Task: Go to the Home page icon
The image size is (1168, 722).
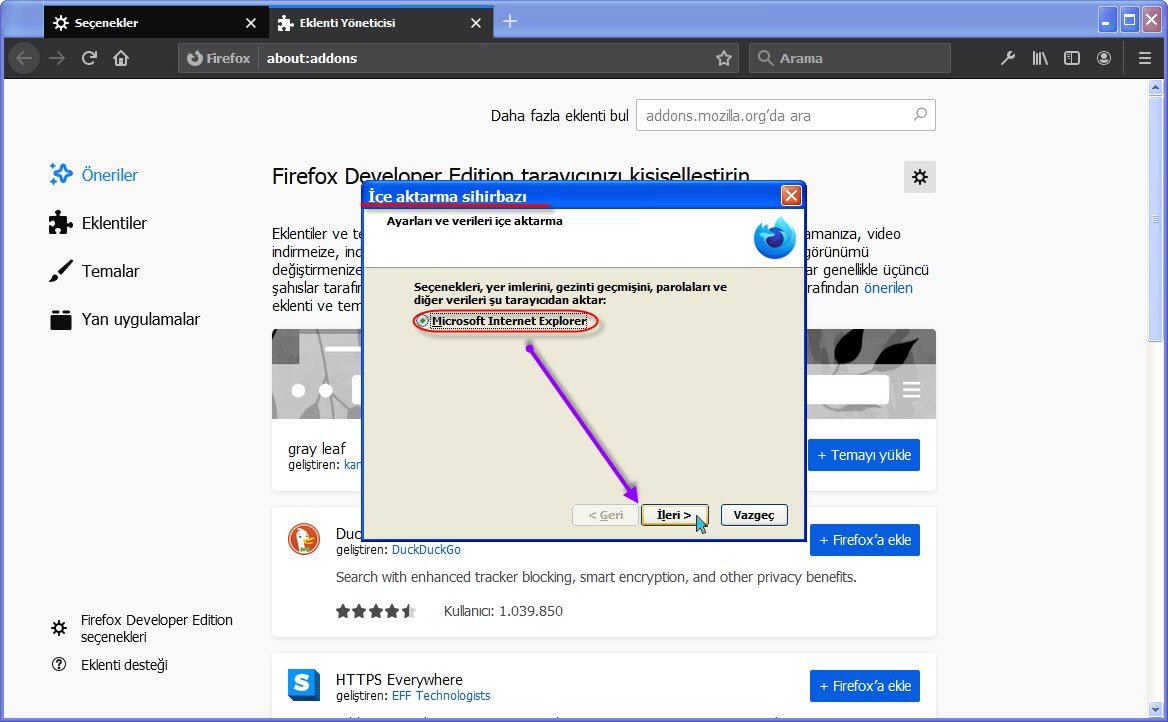Action: [x=121, y=58]
